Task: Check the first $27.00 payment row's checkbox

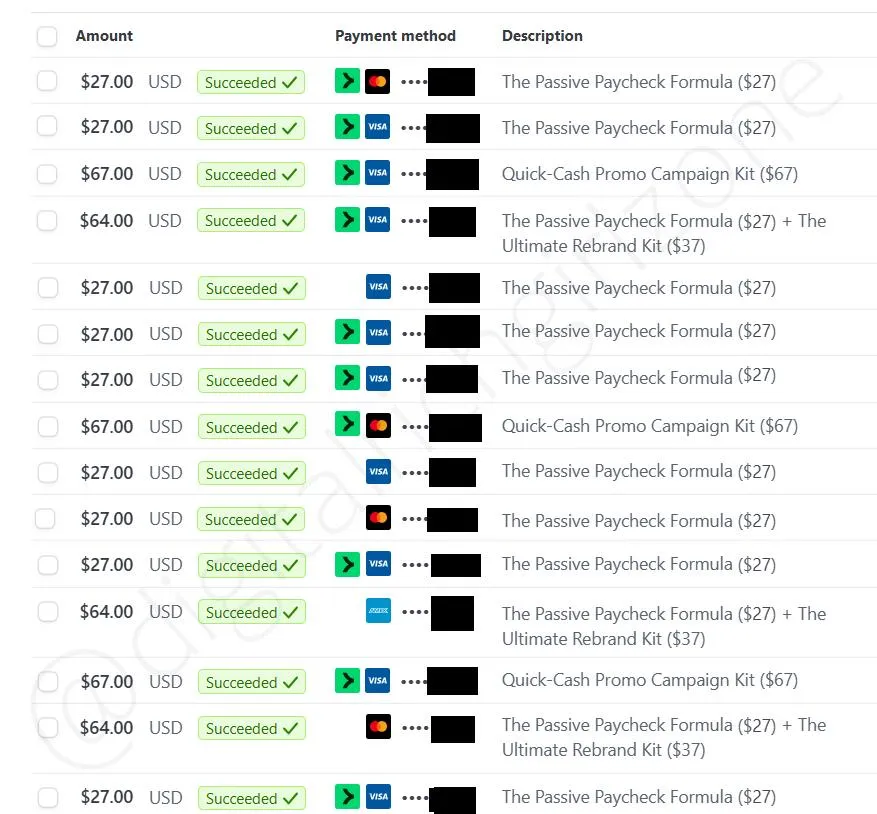Action: (47, 82)
